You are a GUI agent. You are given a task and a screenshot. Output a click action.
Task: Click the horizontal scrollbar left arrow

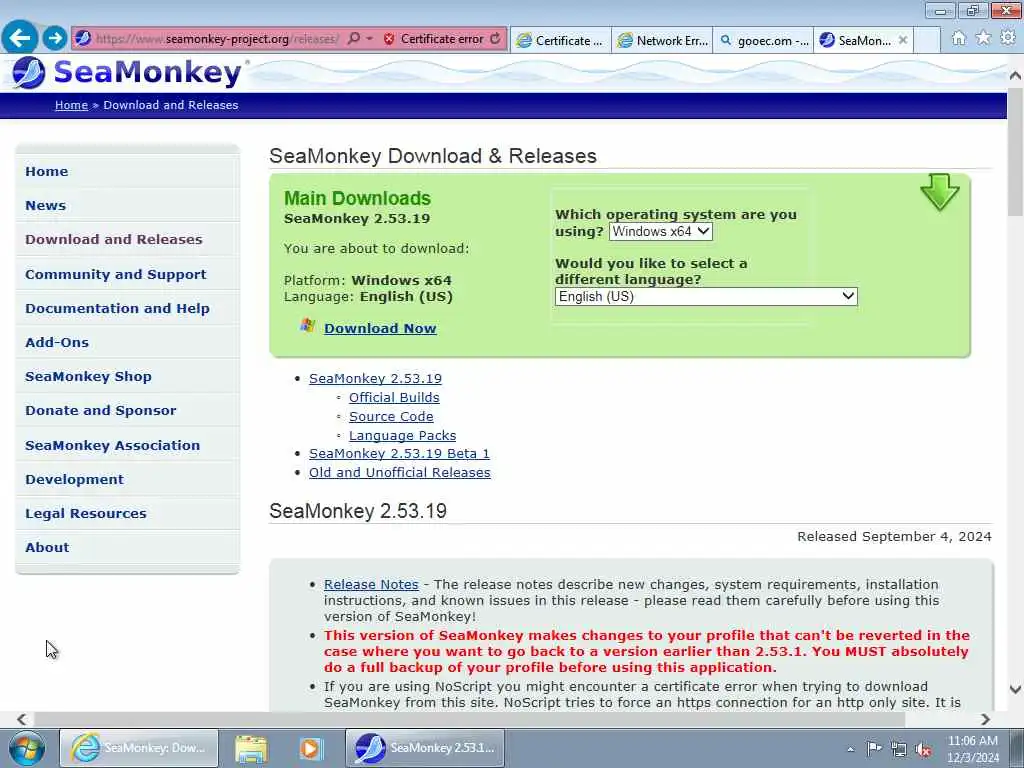[22, 719]
